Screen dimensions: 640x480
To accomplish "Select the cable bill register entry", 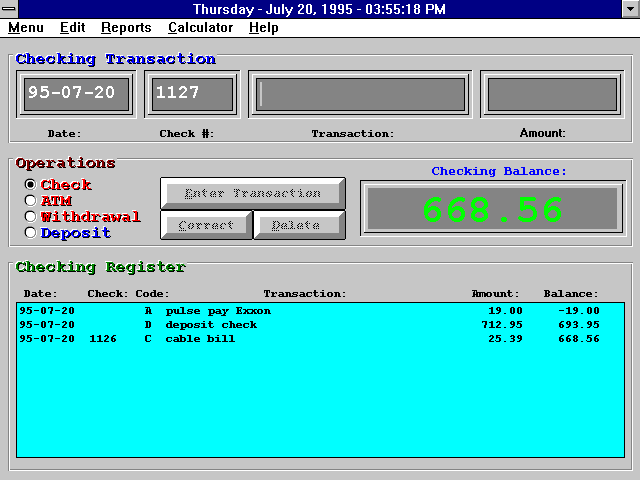I will (x=200, y=339).
